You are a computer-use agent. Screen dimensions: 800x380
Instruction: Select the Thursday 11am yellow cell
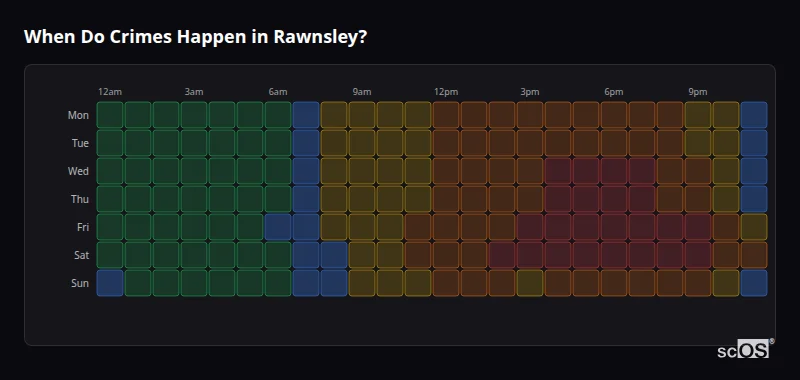click(418, 199)
